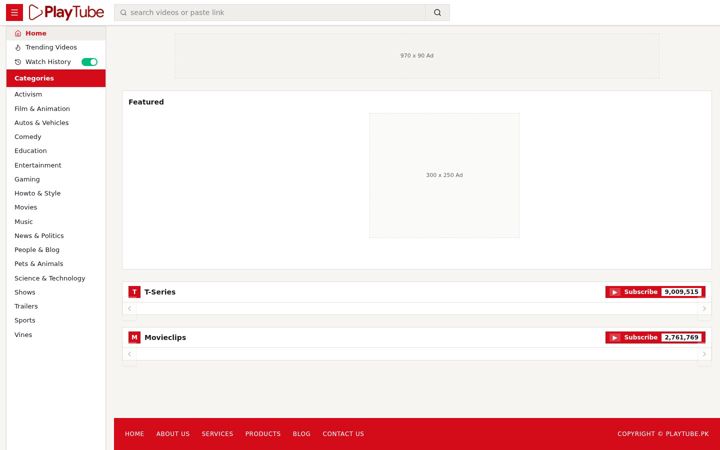
Task: Click the COPYRIGHT © PLAYTUBE.PK text
Action: tap(663, 434)
